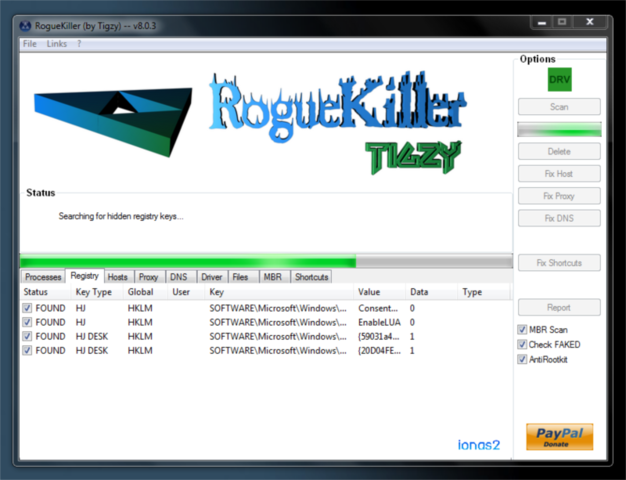Sort by the Status column header
Screen dimensions: 626x480
coord(45,292)
